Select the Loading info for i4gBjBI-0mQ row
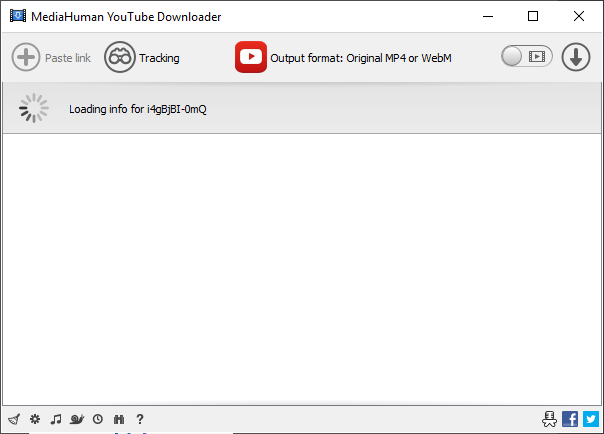The height and width of the screenshot is (434, 604). pos(302,109)
